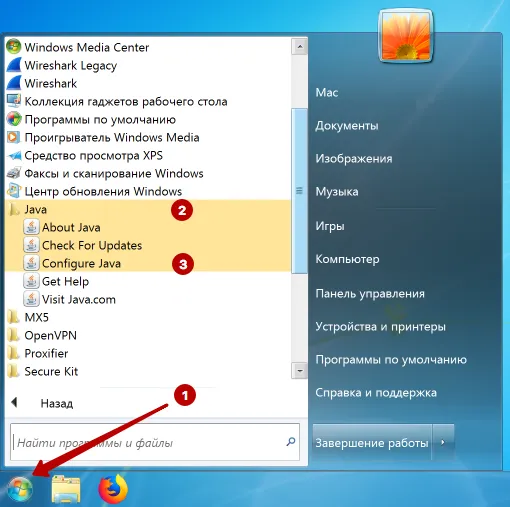The height and width of the screenshot is (507, 510).
Task: Click the scrollbar down arrow
Action: [300, 371]
